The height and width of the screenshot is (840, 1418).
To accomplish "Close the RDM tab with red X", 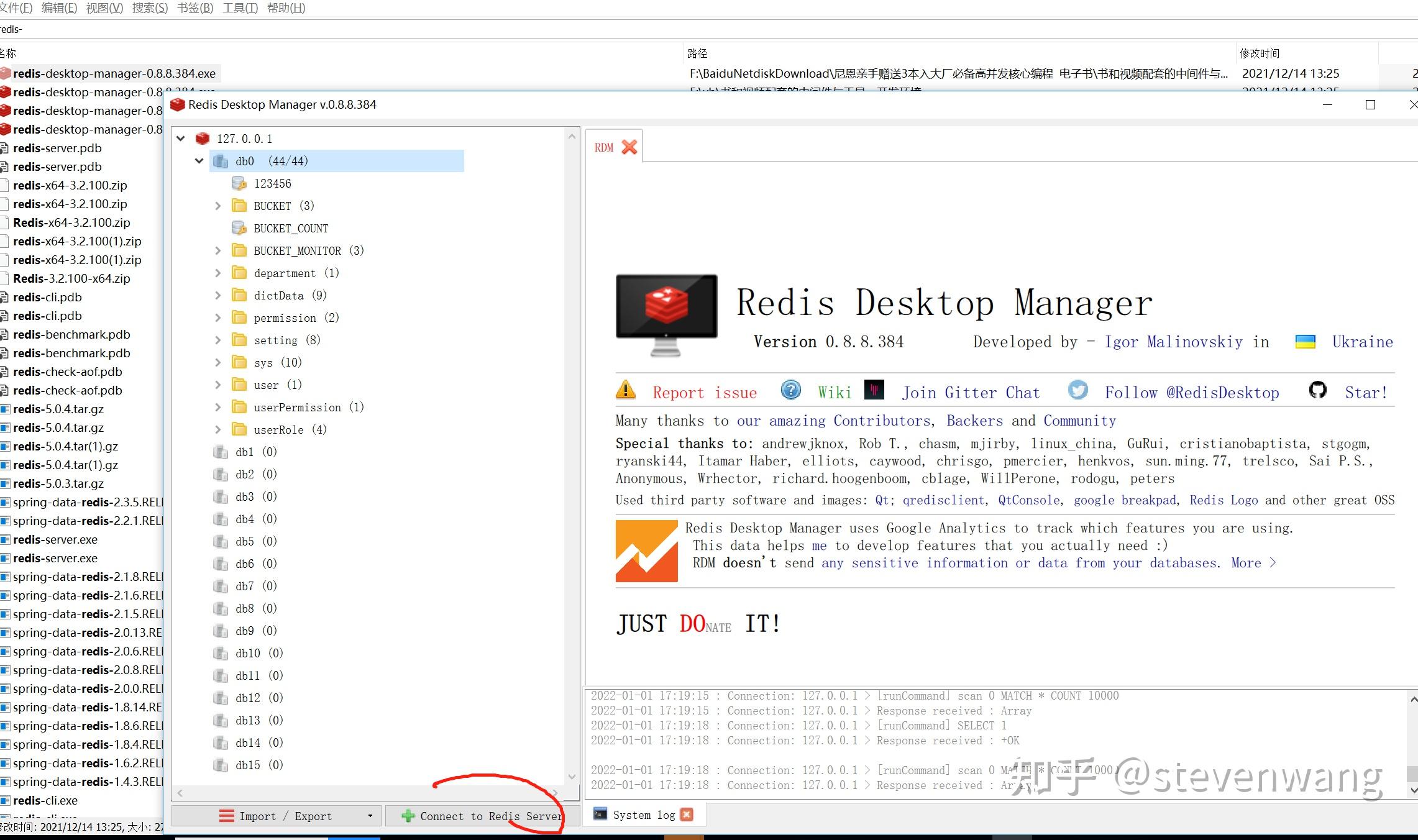I will click(x=629, y=147).
